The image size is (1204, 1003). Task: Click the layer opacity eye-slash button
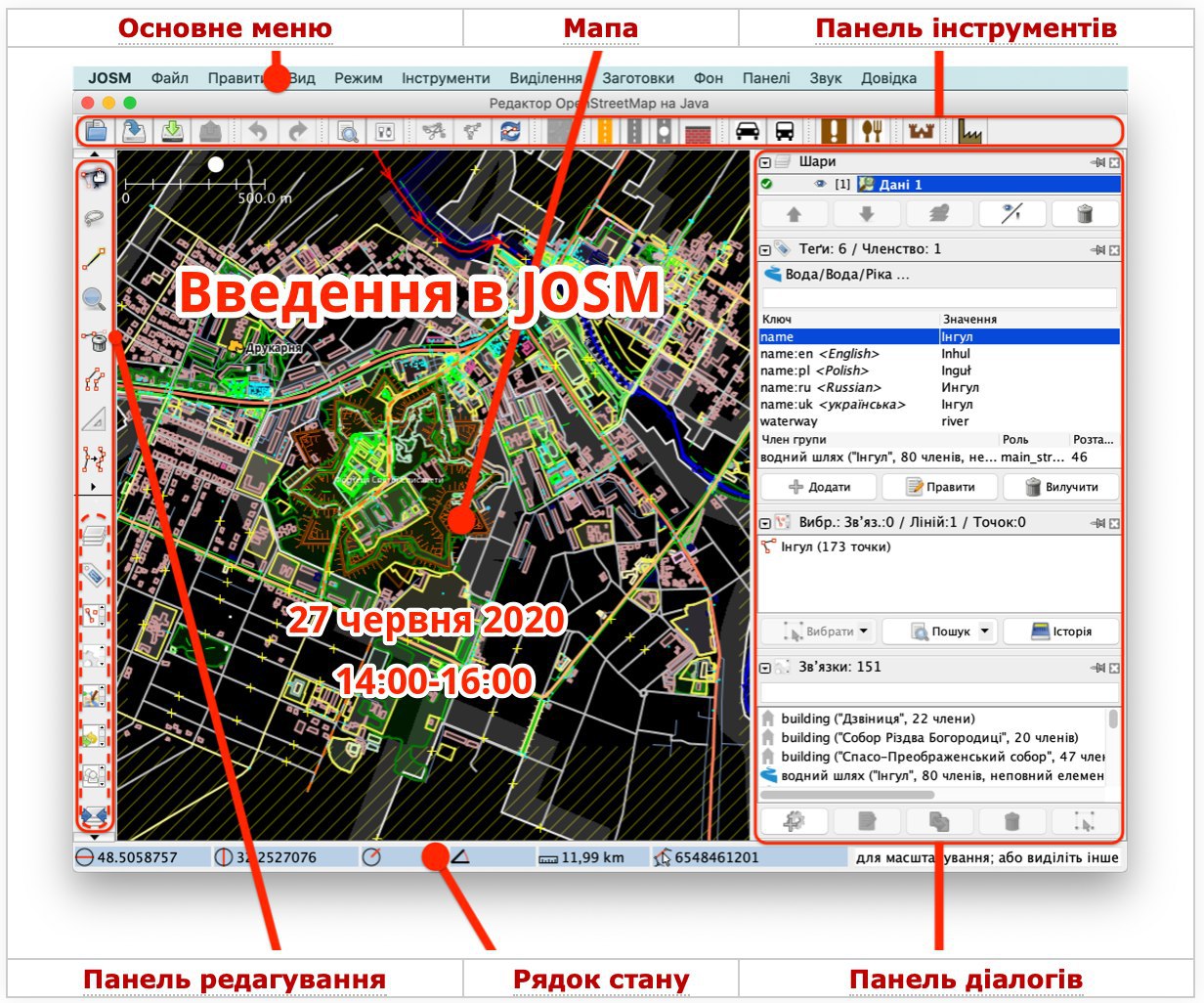(1011, 213)
